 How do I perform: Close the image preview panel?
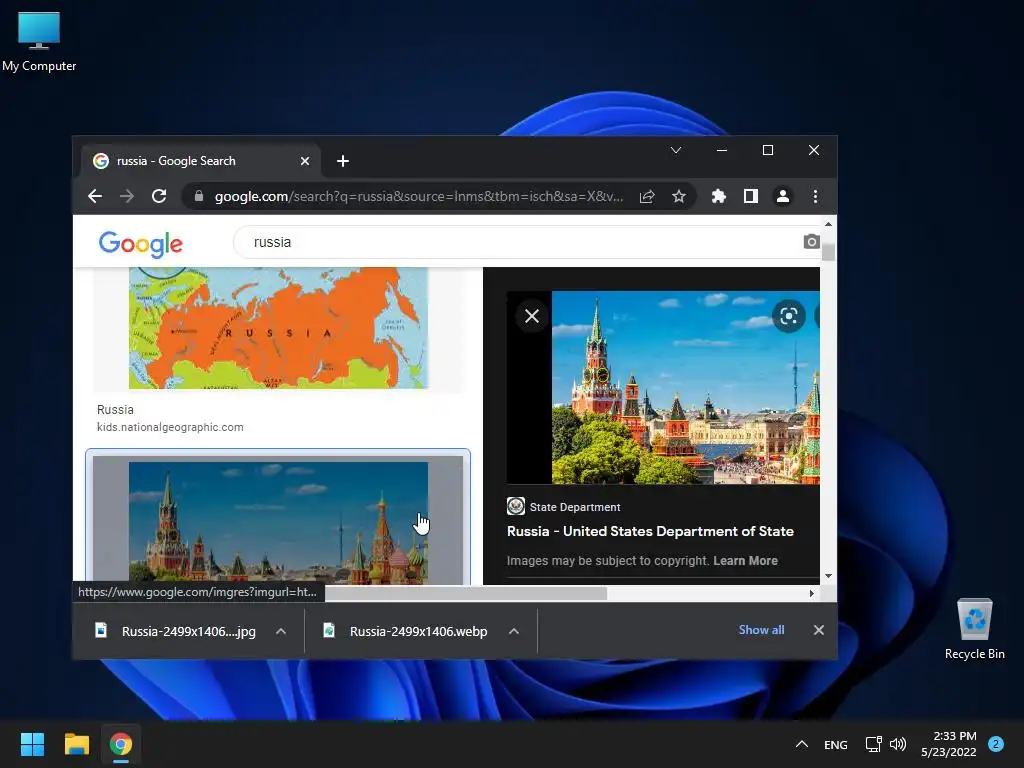(x=532, y=316)
